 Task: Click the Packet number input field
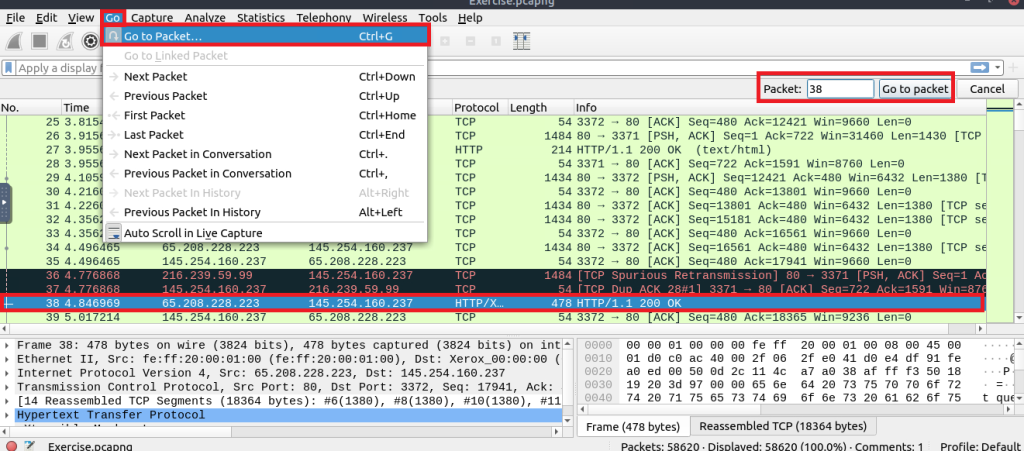coord(839,89)
